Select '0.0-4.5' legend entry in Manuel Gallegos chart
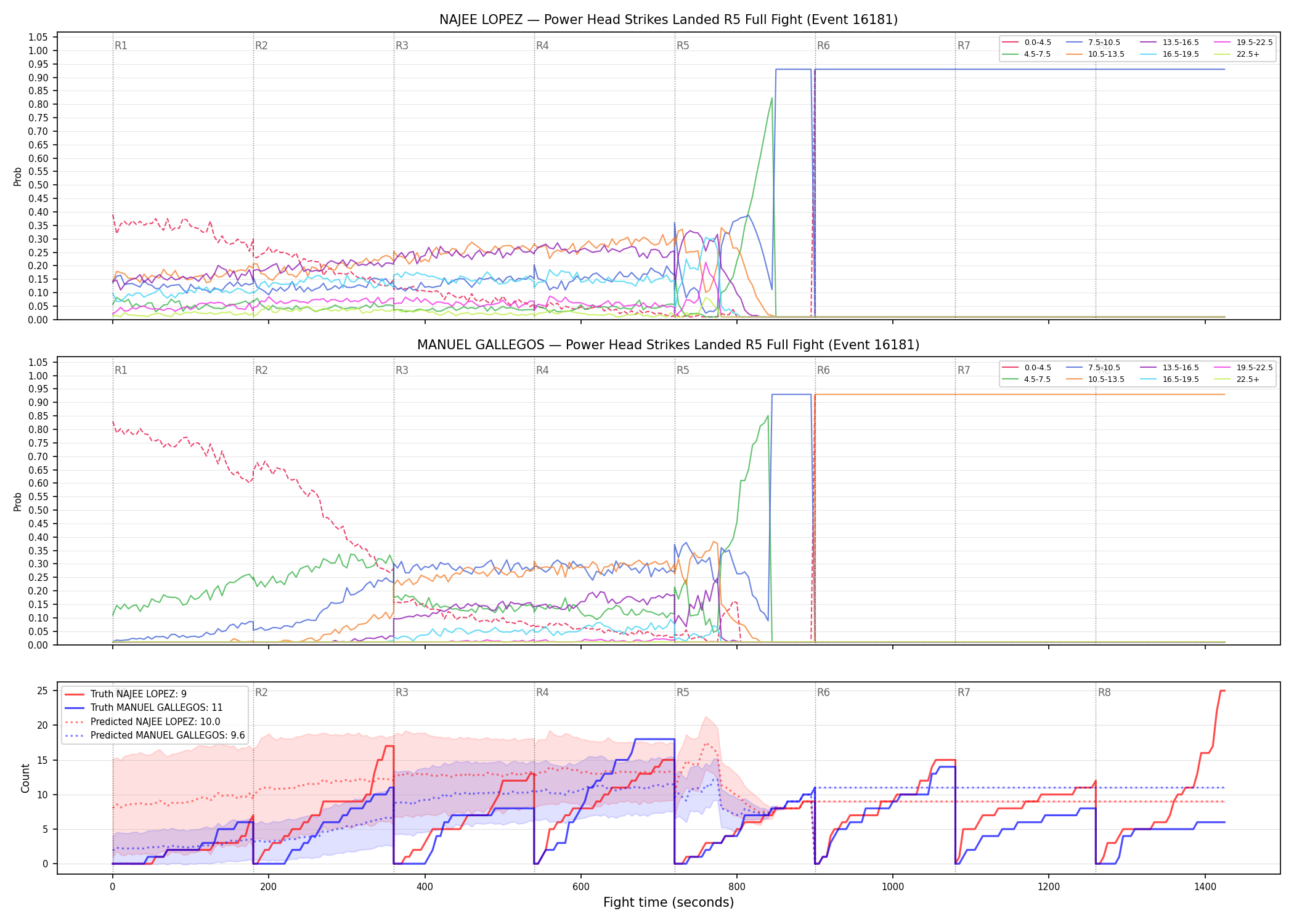 pyautogui.click(x=1027, y=368)
